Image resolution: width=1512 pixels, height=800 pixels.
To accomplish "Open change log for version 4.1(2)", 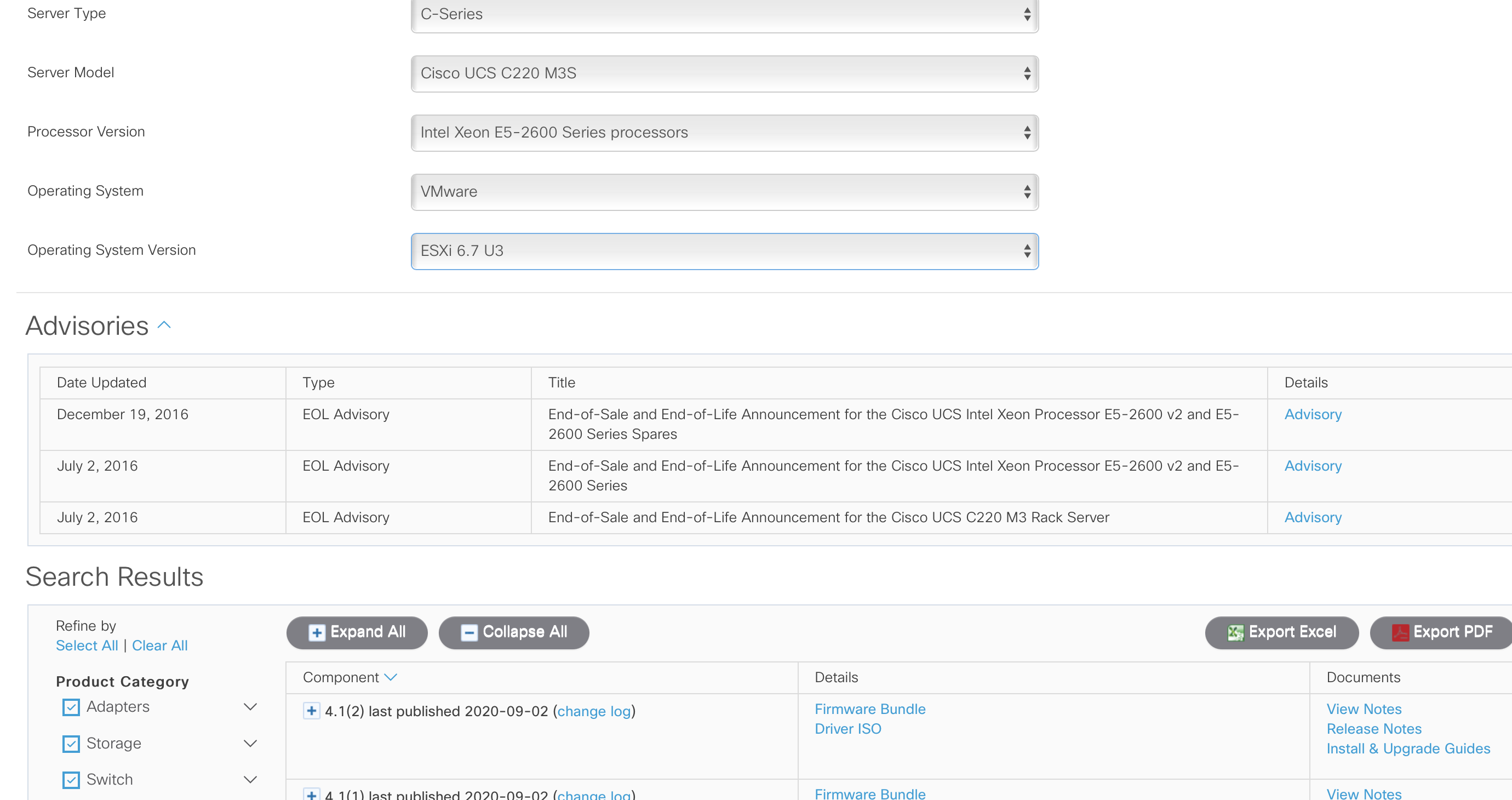I will coord(594,711).
